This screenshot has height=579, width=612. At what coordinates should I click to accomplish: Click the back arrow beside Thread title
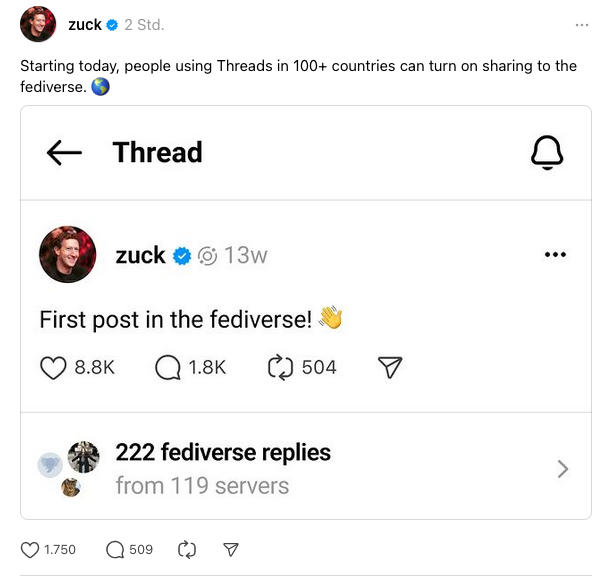tap(64, 152)
